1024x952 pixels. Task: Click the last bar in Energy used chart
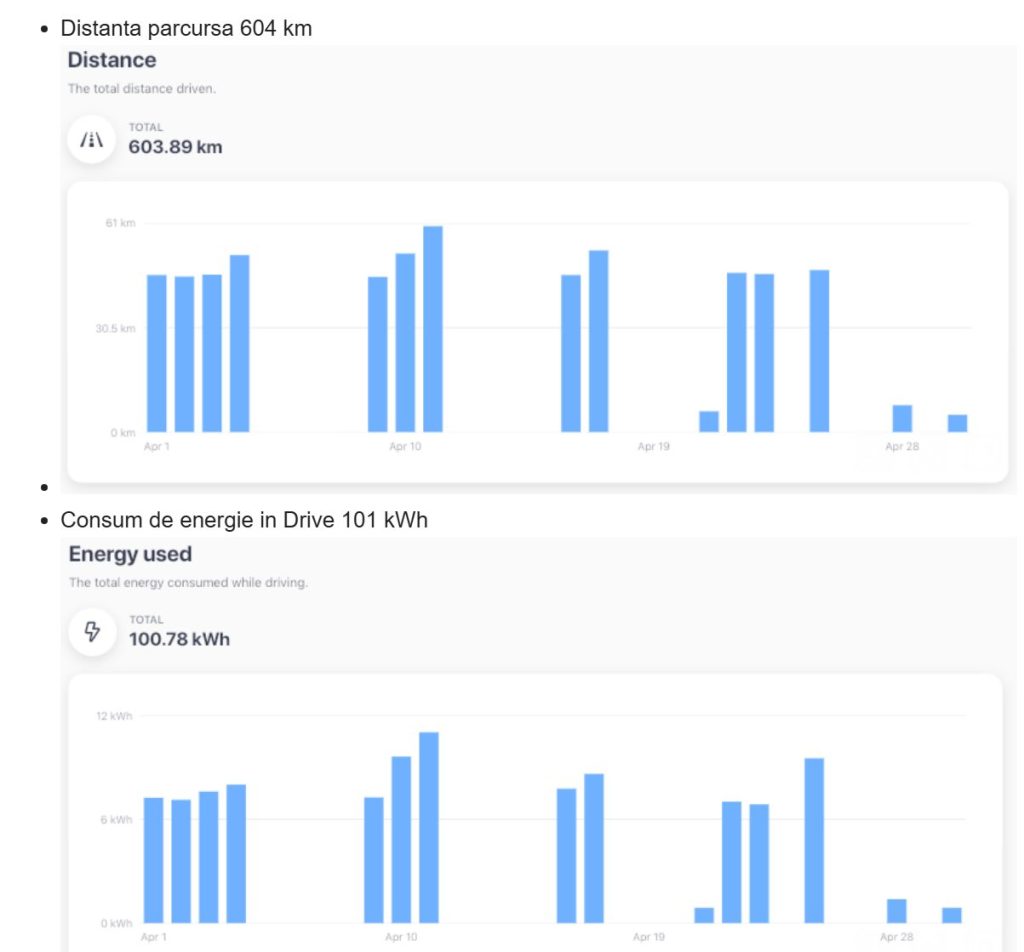click(952, 915)
